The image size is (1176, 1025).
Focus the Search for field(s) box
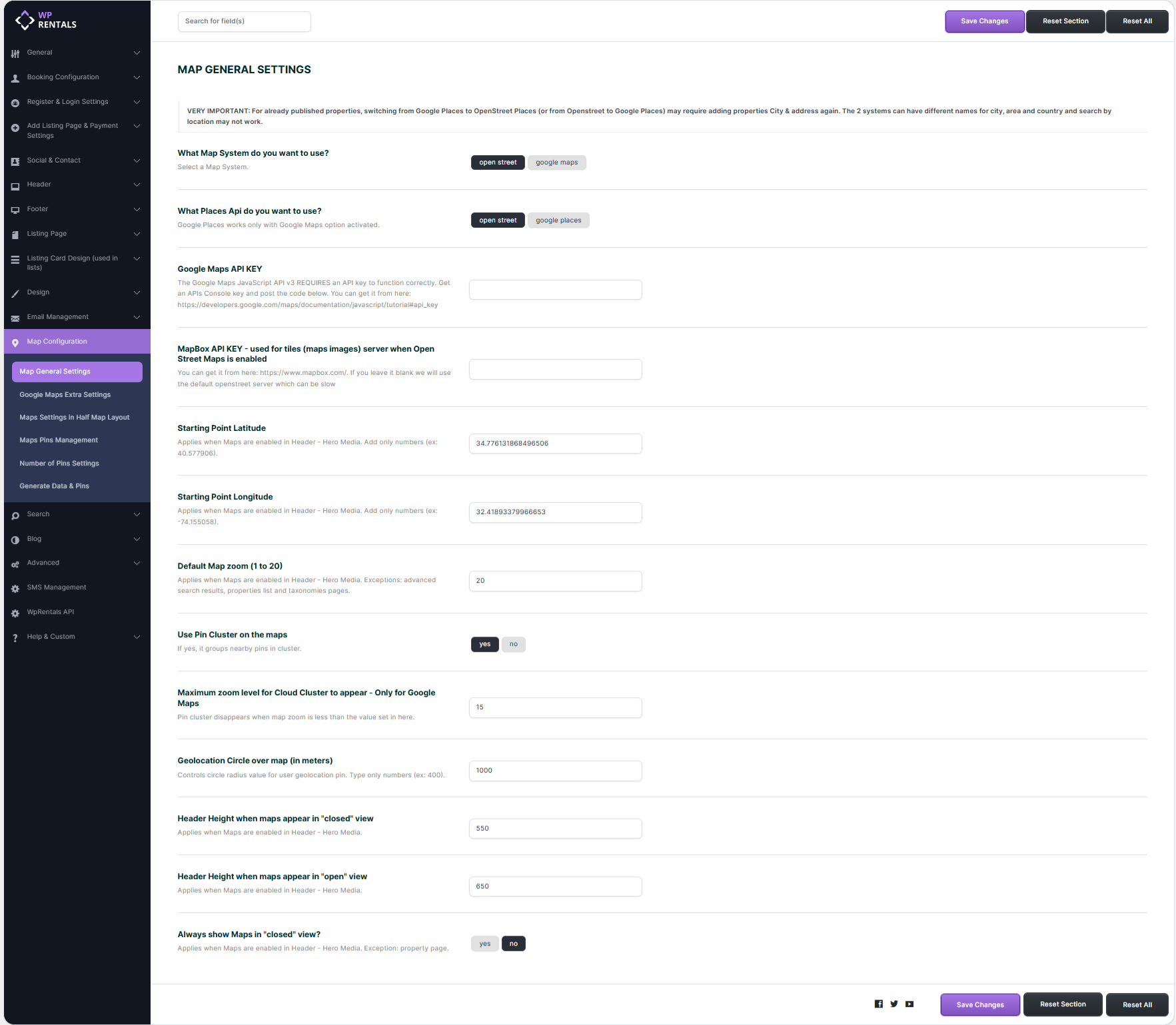(x=244, y=21)
